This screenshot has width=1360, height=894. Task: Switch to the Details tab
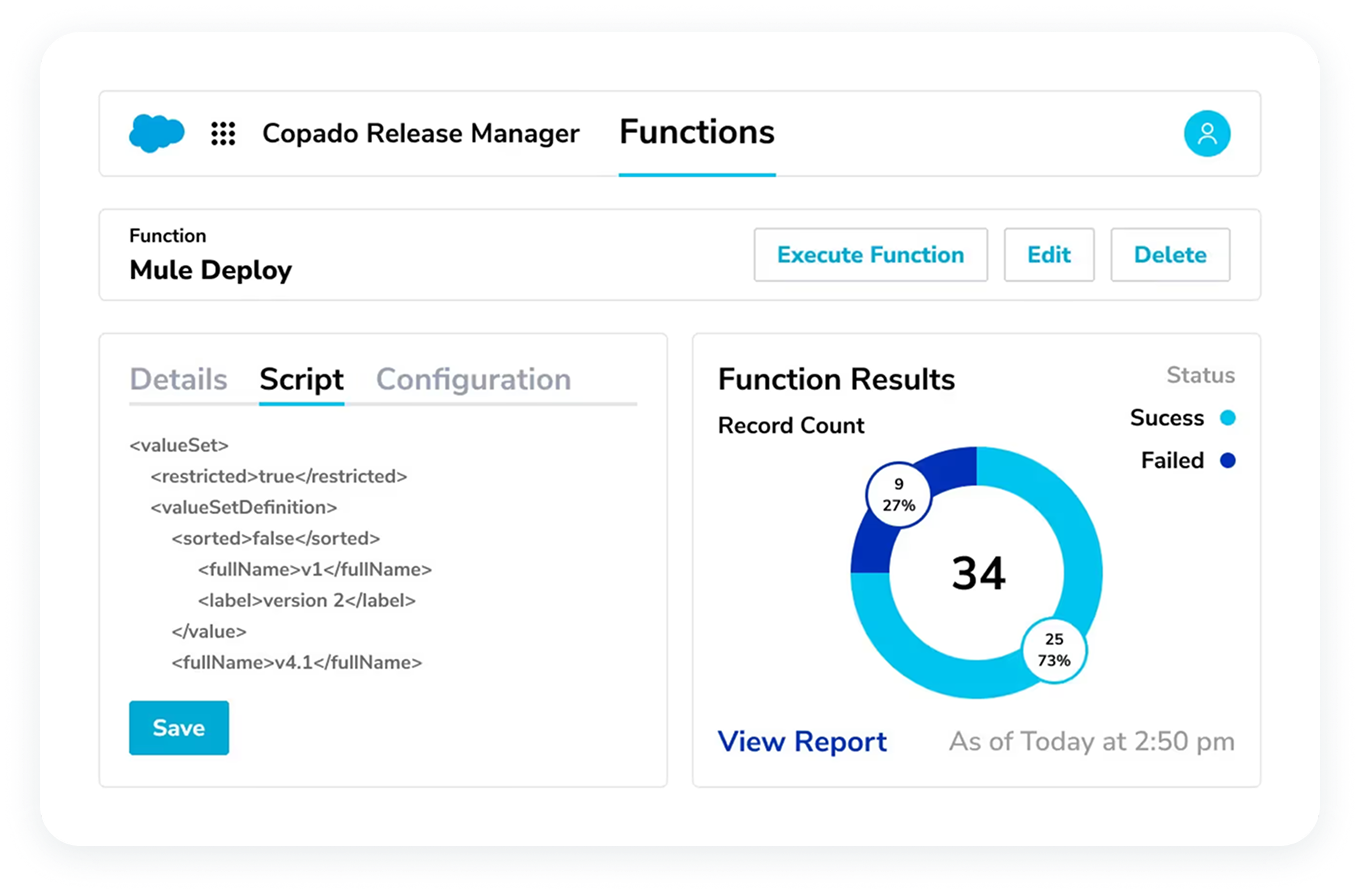[x=179, y=380]
